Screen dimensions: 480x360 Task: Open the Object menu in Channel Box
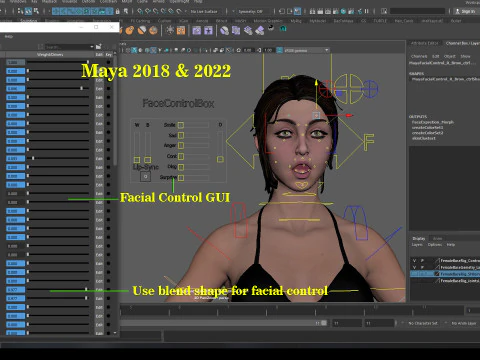tap(450, 56)
